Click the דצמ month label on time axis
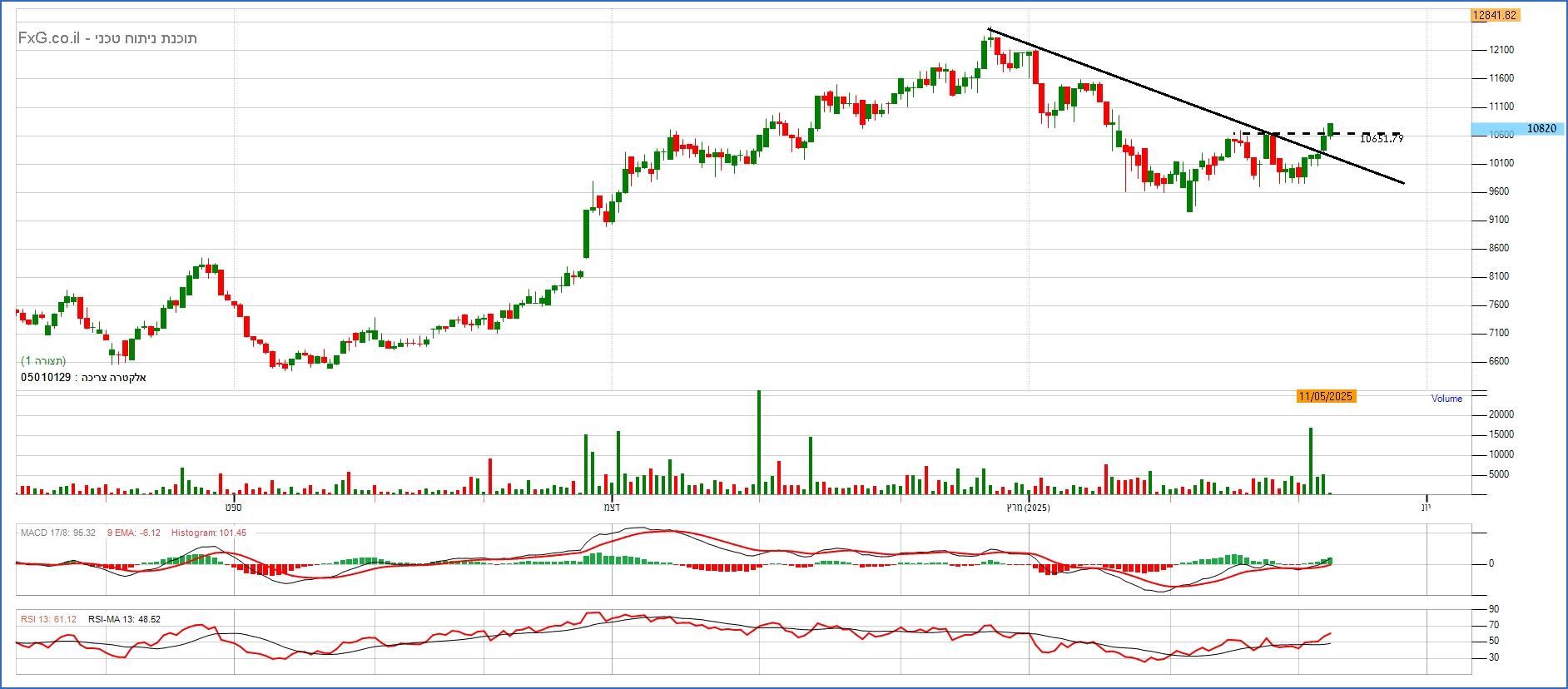Screen dimensions: 1568x689 coord(612,507)
